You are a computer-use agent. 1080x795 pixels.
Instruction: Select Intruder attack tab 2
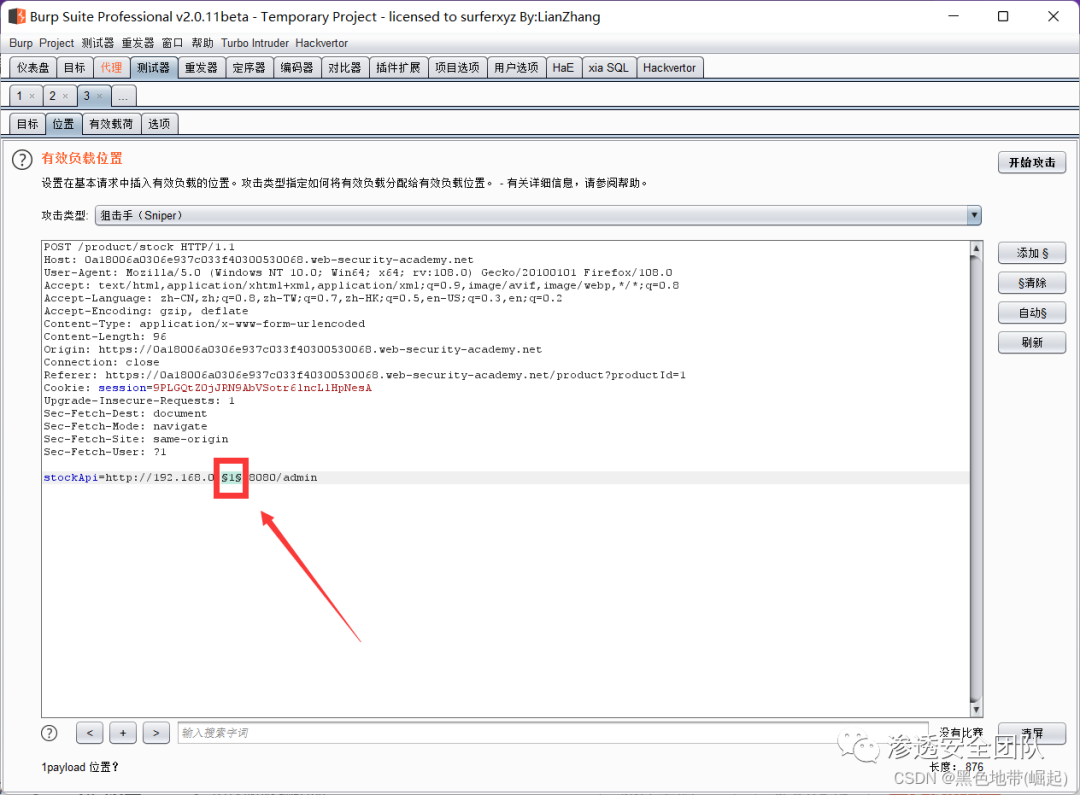click(x=52, y=96)
